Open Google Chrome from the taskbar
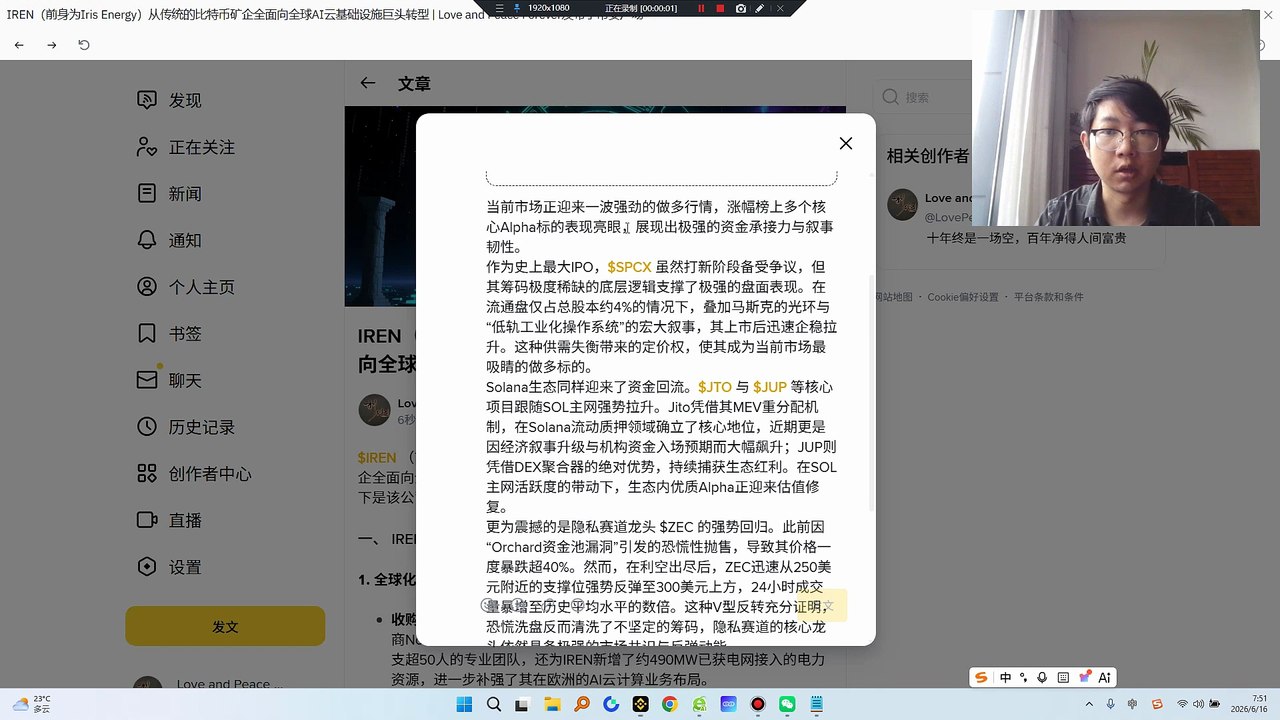 tap(670, 704)
